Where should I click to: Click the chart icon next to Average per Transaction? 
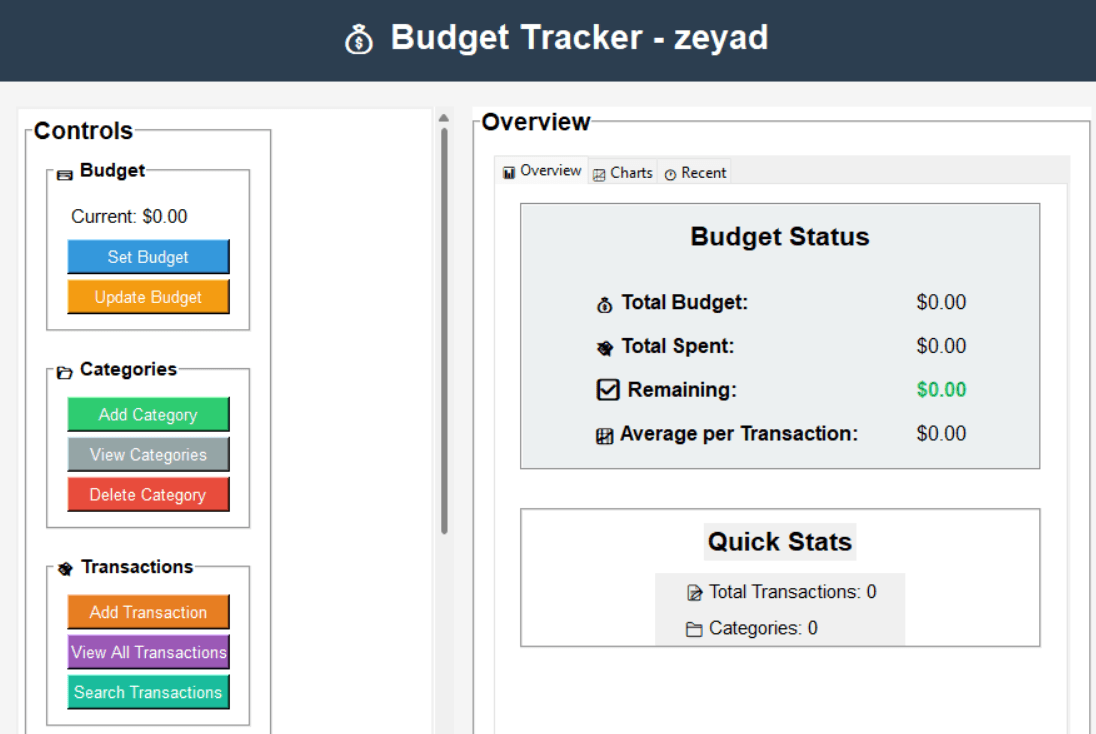[605, 436]
